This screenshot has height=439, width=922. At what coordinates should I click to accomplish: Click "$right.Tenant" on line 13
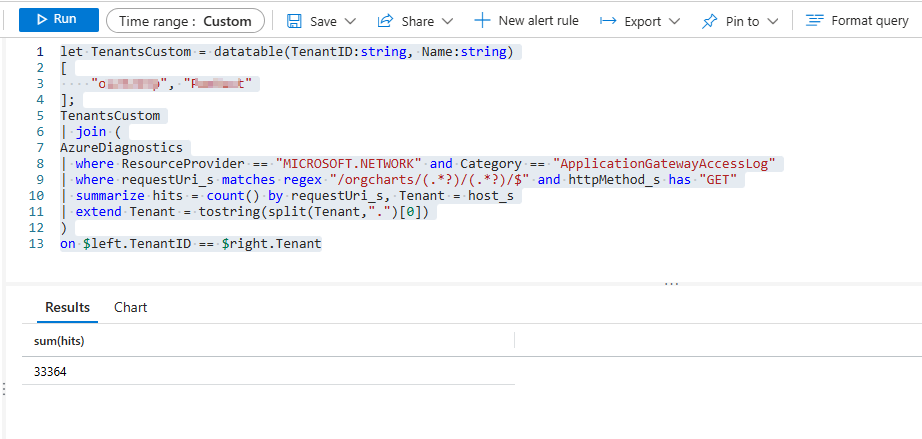point(271,243)
